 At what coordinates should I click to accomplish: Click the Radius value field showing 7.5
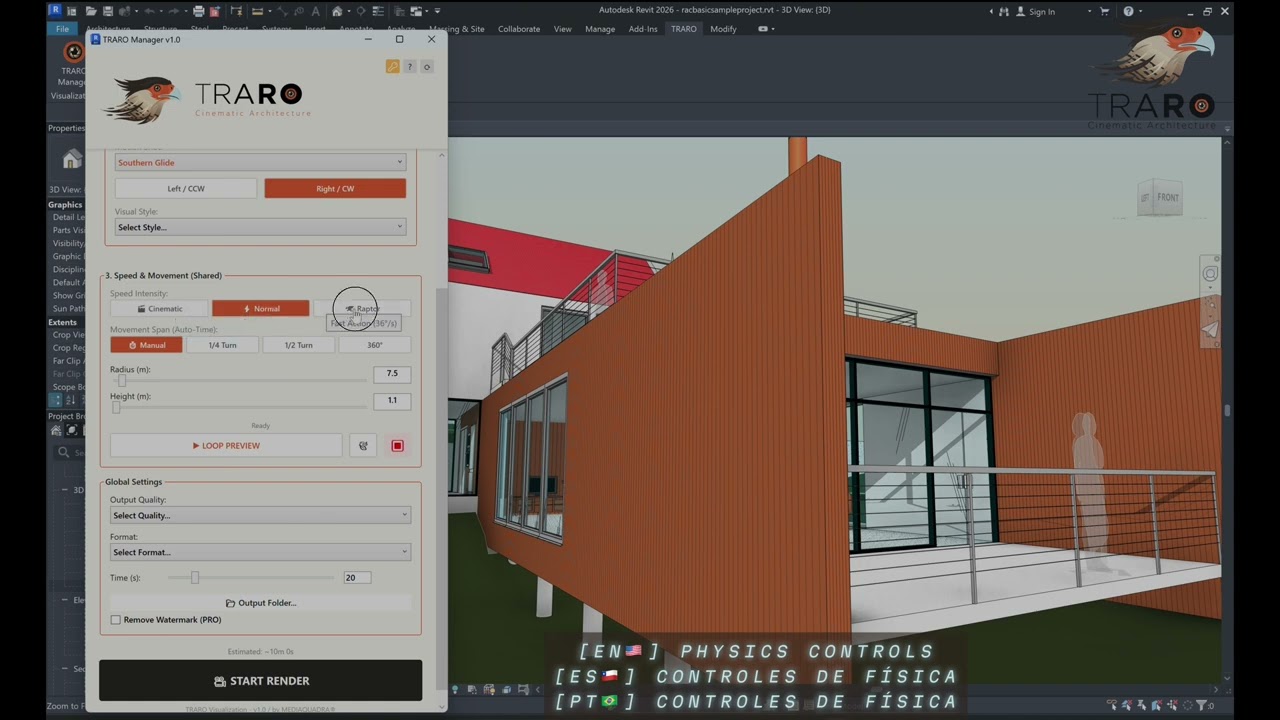click(392, 373)
